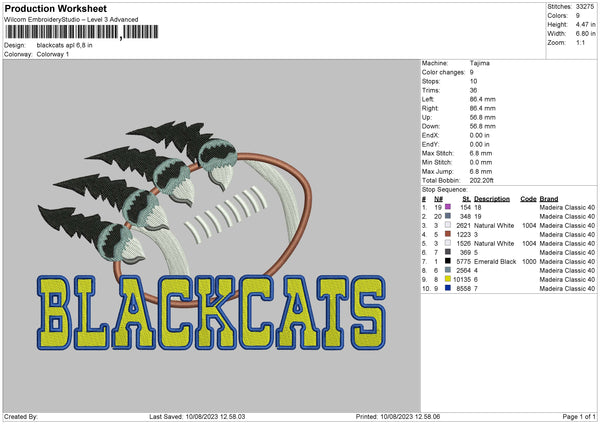Screen dimensions: 600x424
Task: Click the 'Created By:' label
Action: pos(21,417)
